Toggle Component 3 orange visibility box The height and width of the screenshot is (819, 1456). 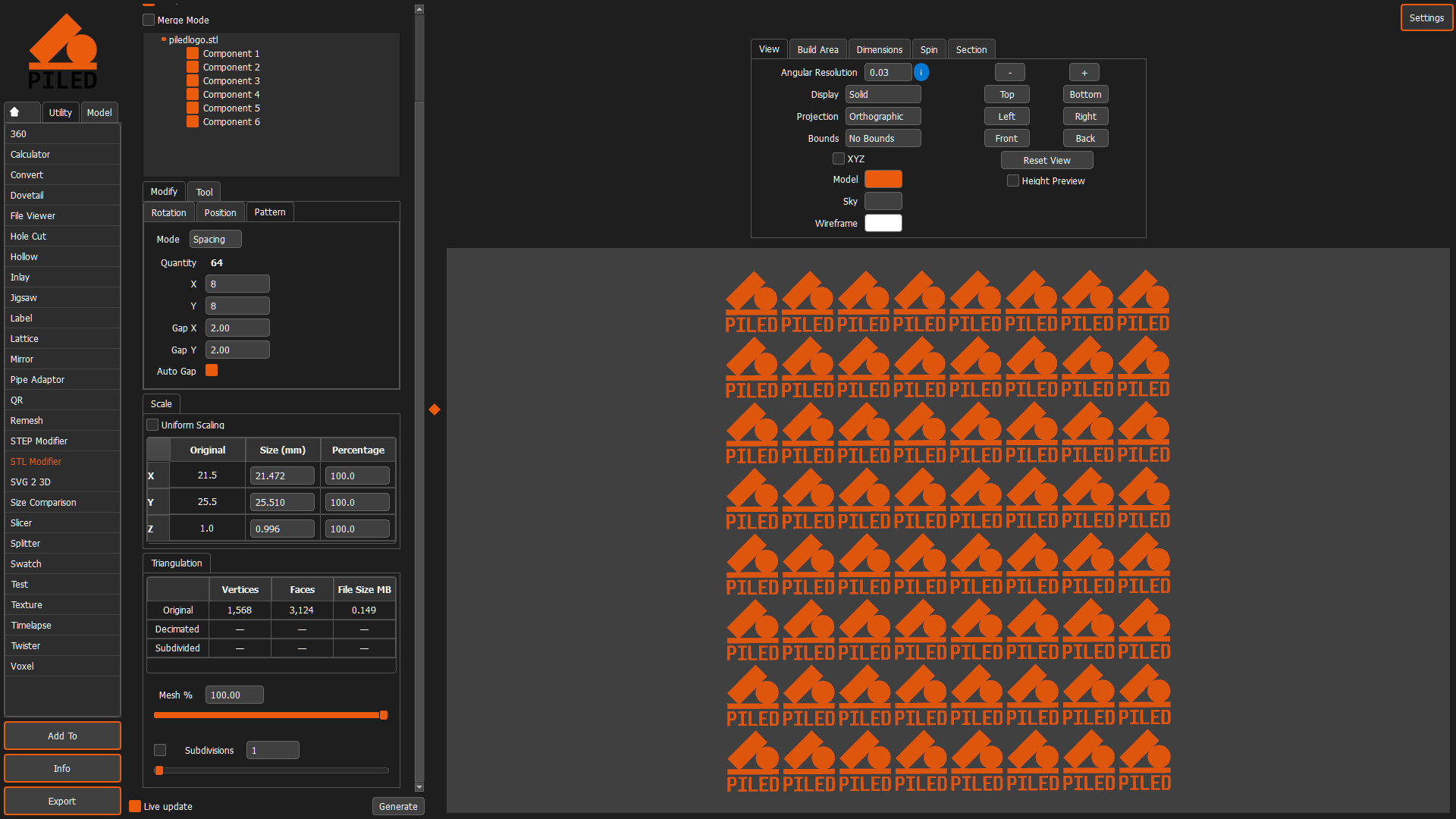pyautogui.click(x=193, y=81)
